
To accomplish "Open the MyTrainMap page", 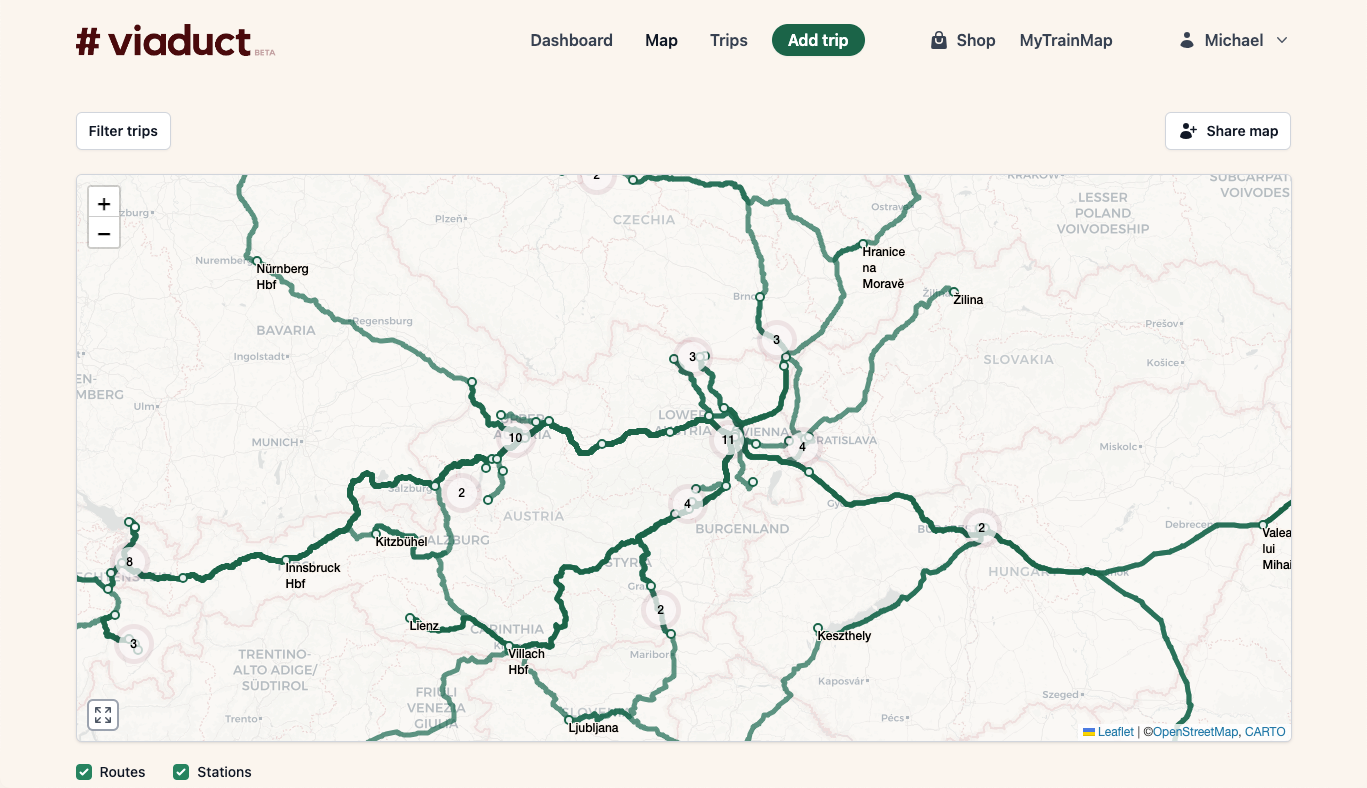I will tap(1066, 40).
